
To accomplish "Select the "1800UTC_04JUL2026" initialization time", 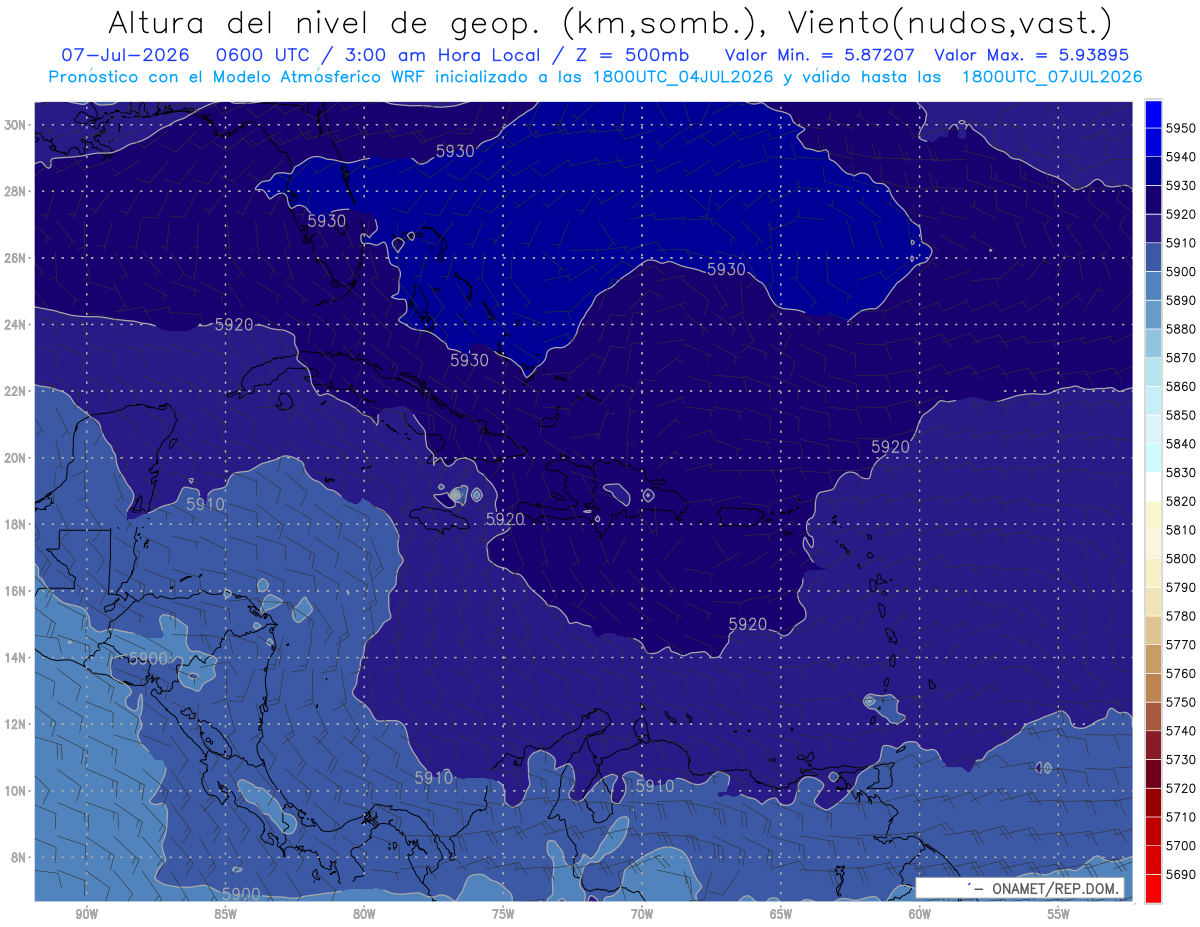I will pos(682,76).
